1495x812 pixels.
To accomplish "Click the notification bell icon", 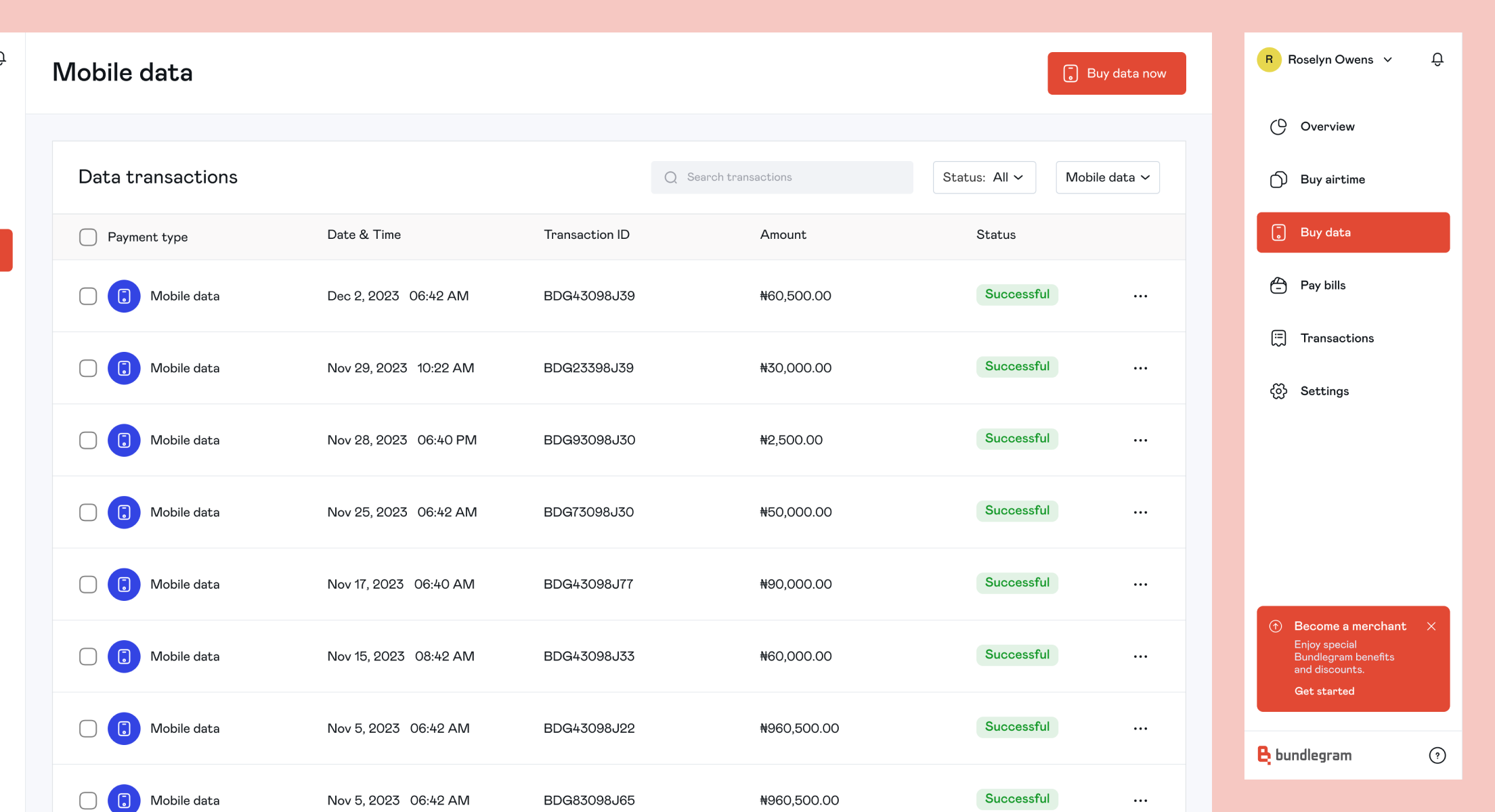I will [x=1437, y=60].
